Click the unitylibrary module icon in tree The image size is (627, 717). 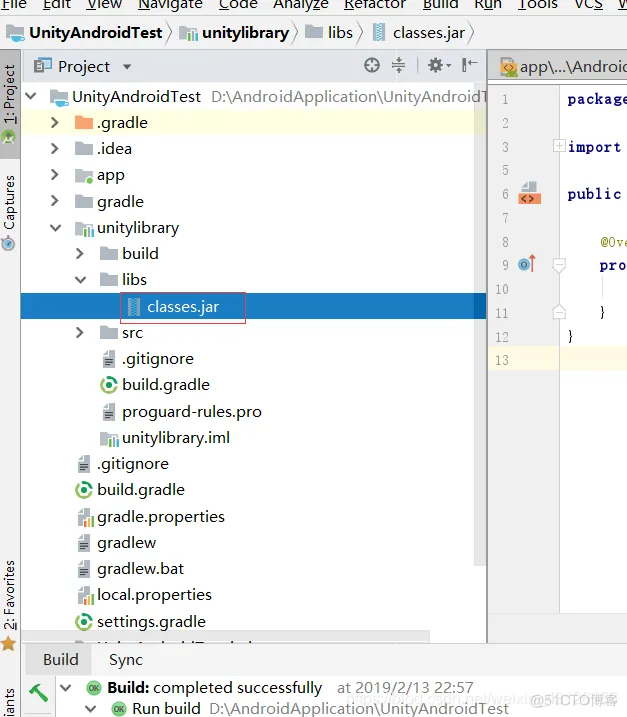click(85, 228)
